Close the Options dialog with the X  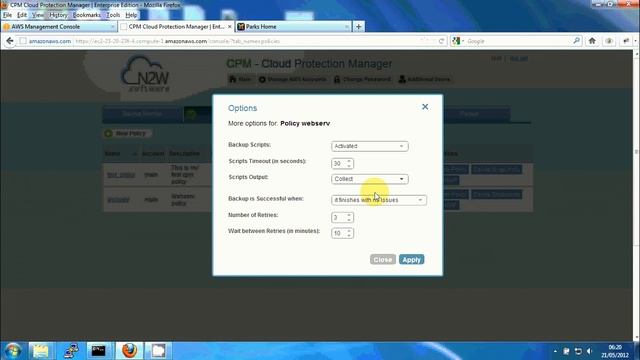coord(425,107)
